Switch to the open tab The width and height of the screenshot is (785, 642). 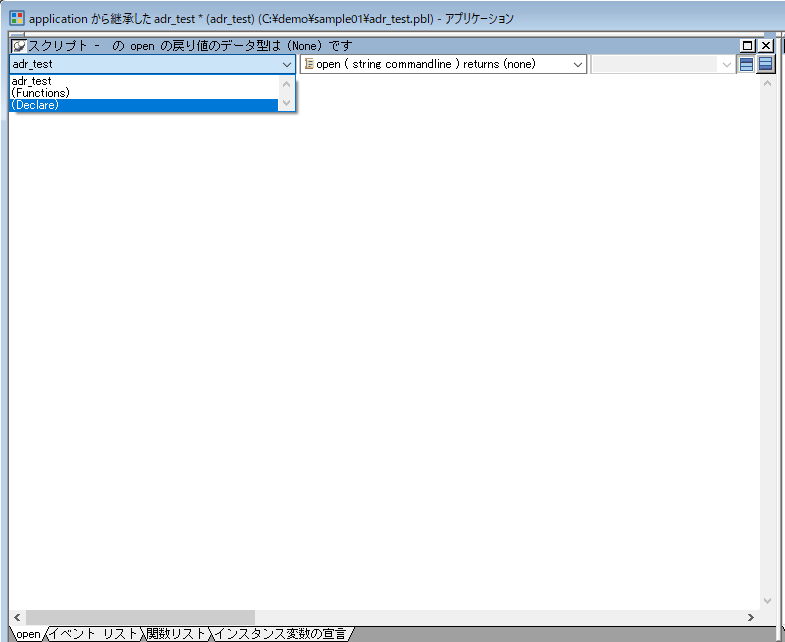pos(28,634)
